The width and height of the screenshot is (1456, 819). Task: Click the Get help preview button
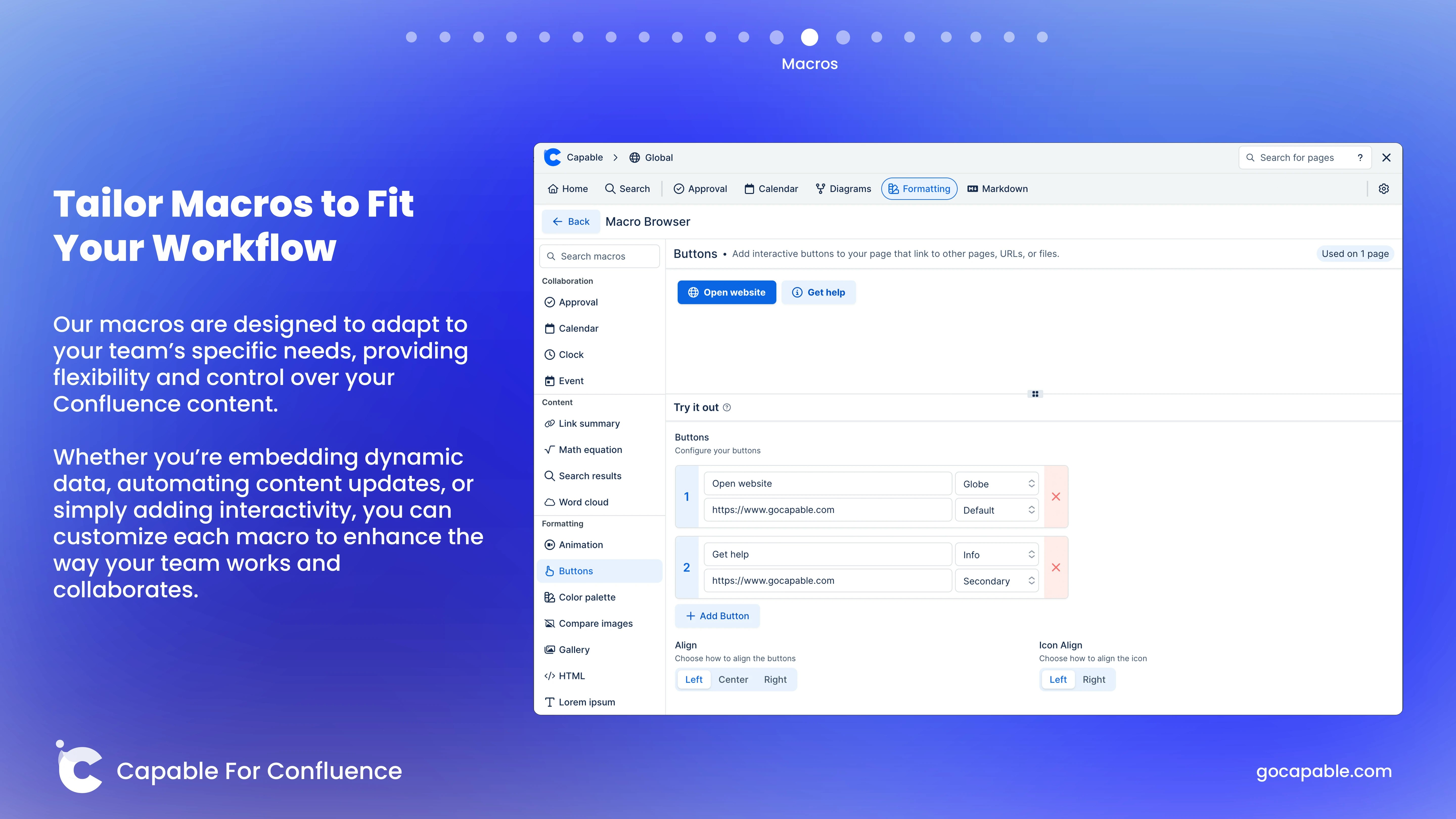pos(818,292)
